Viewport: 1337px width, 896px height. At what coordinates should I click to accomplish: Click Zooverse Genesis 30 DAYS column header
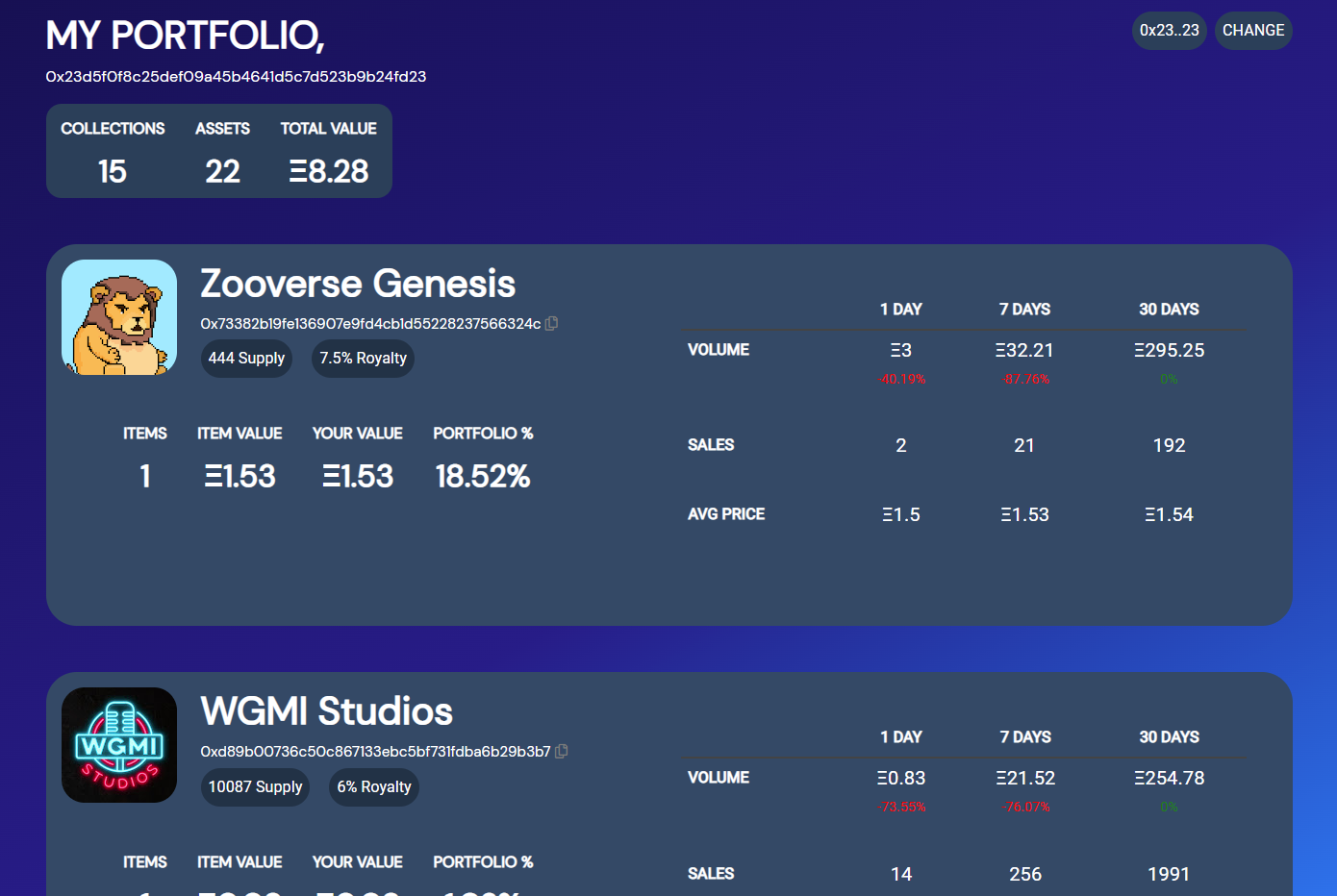(1169, 310)
